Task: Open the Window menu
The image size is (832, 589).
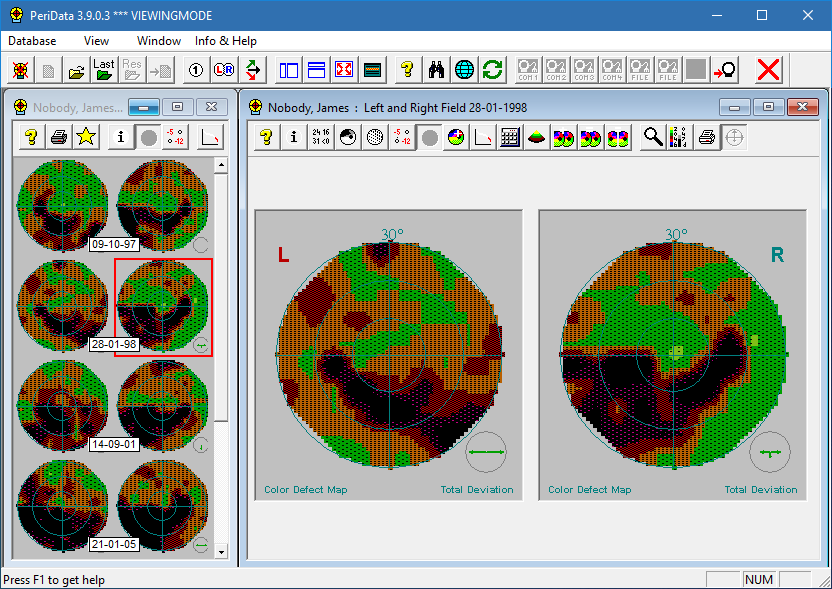Action: pyautogui.click(x=159, y=41)
